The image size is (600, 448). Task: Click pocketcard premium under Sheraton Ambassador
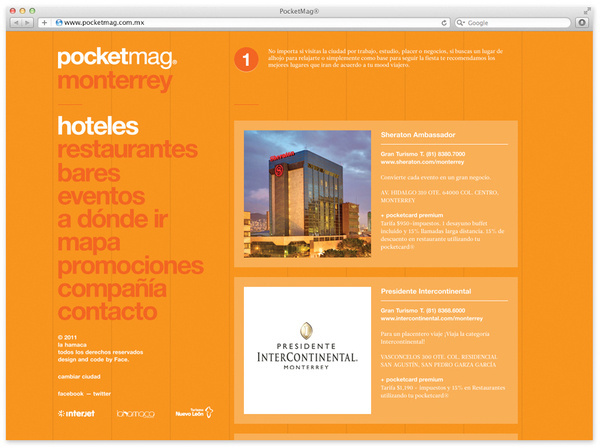tap(412, 215)
